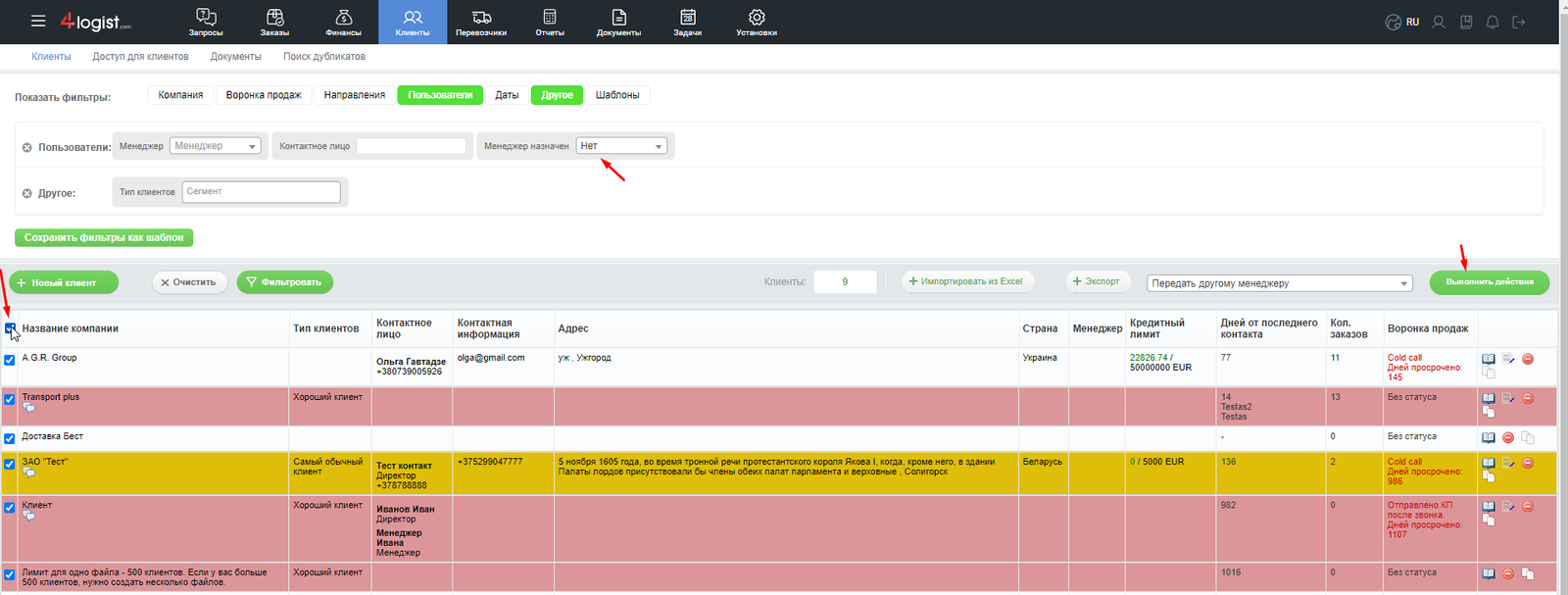Open the Задачи calendar section
The height and width of the screenshot is (595, 1568).
pos(688,22)
